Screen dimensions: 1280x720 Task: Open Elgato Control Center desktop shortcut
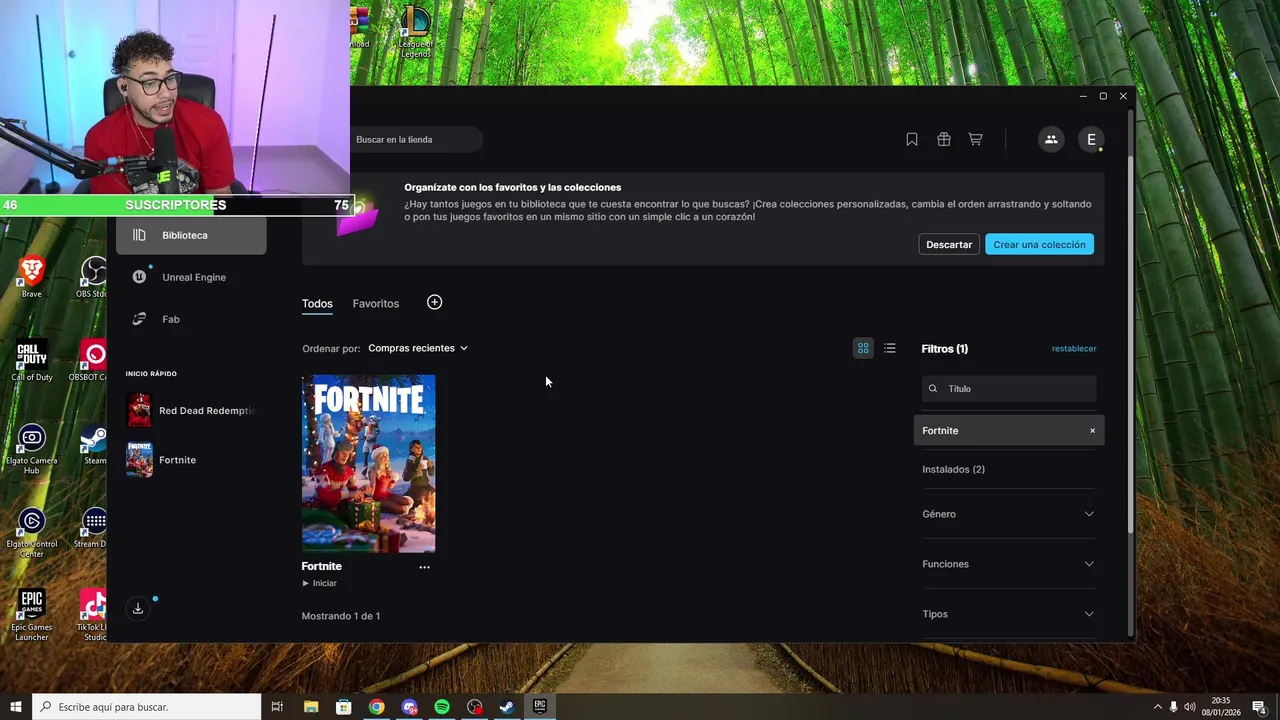(32, 533)
